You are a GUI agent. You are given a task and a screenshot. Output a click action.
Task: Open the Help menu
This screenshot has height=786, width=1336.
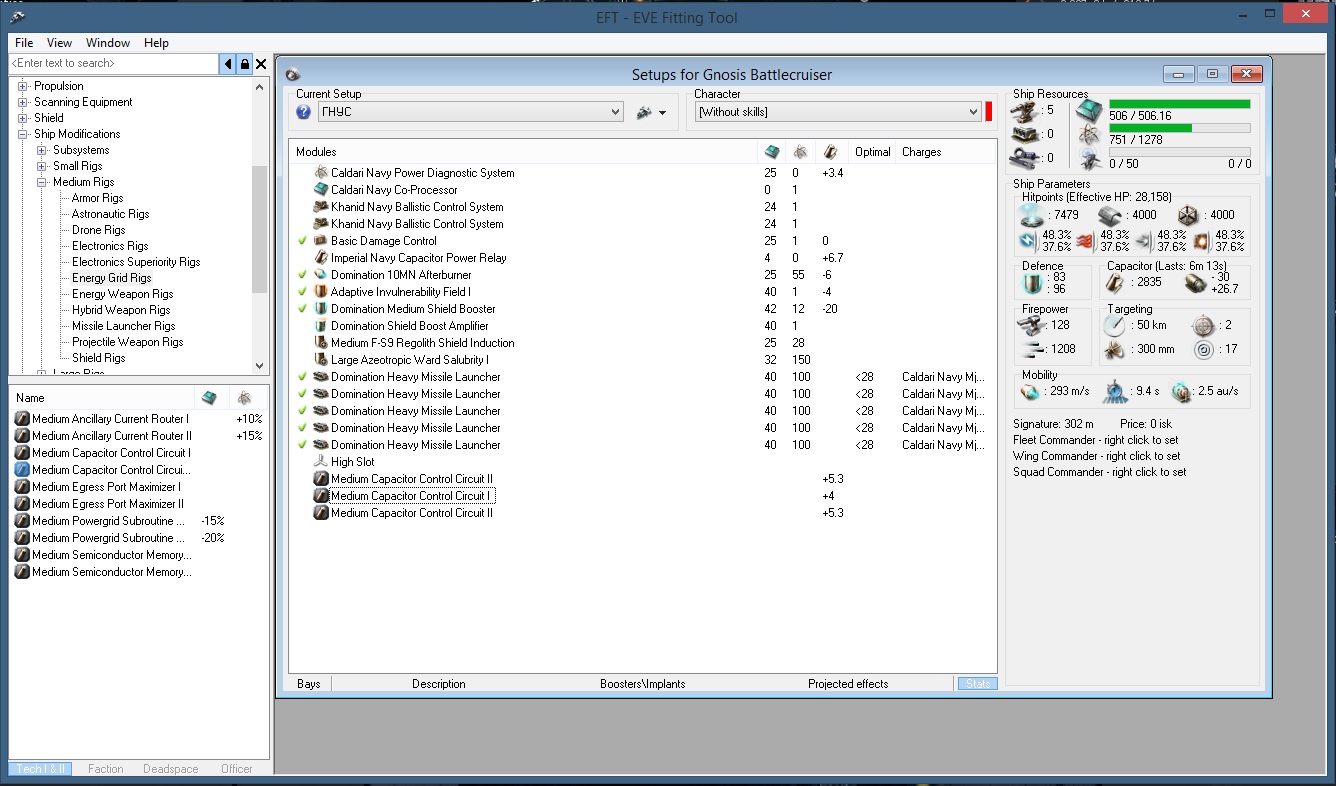pyautogui.click(x=156, y=43)
